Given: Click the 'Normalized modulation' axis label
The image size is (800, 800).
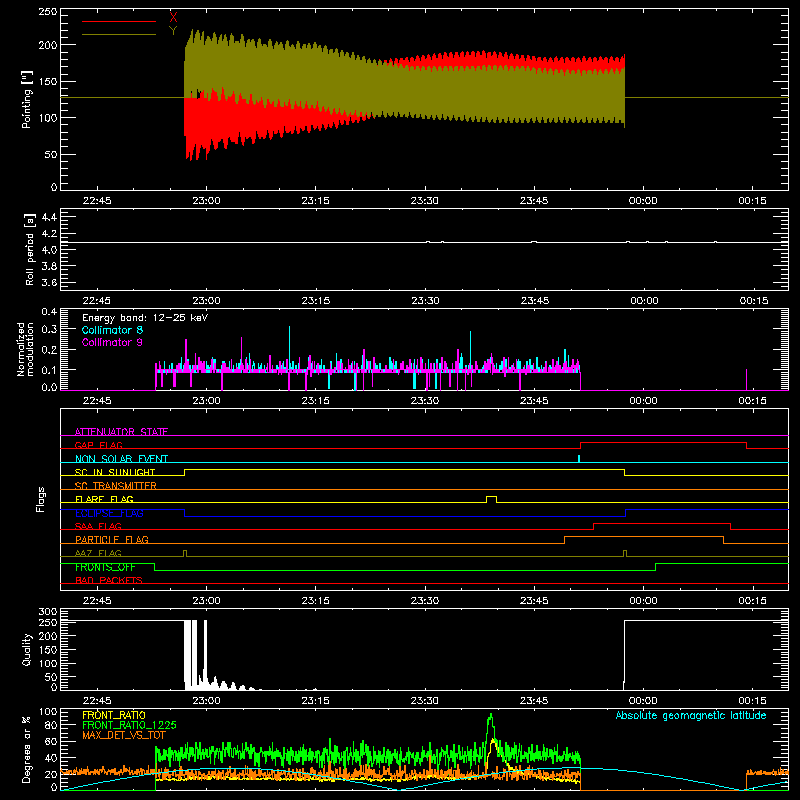Looking at the screenshot, I should (x=25, y=349).
